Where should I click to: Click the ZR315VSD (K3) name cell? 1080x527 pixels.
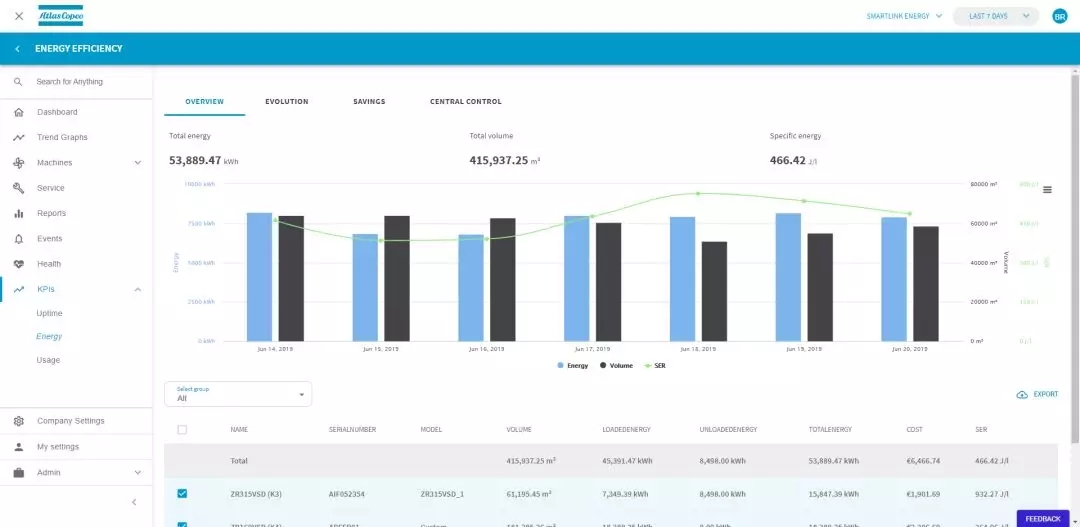coord(258,495)
